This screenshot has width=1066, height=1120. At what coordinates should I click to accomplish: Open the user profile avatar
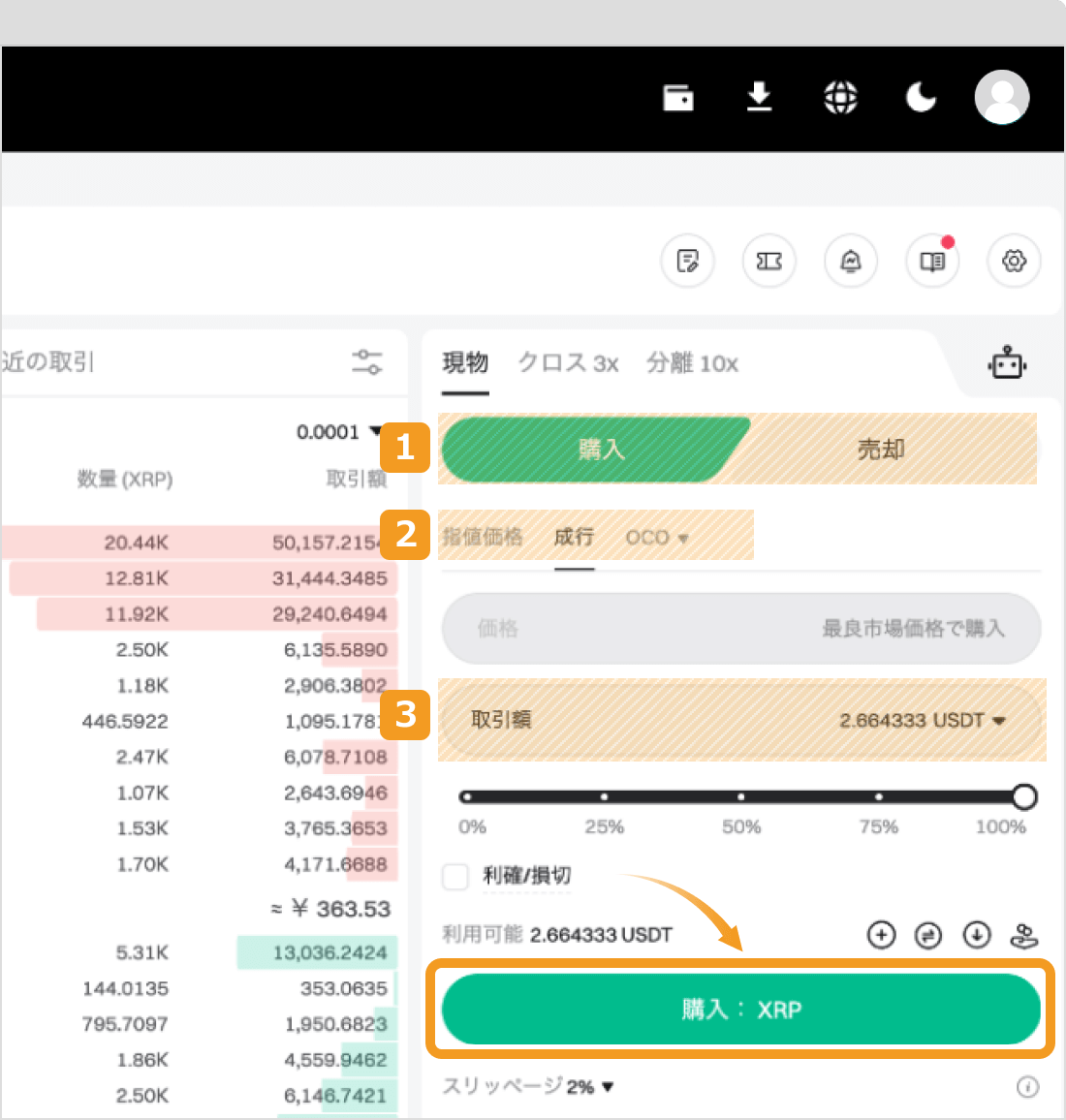point(1002,97)
